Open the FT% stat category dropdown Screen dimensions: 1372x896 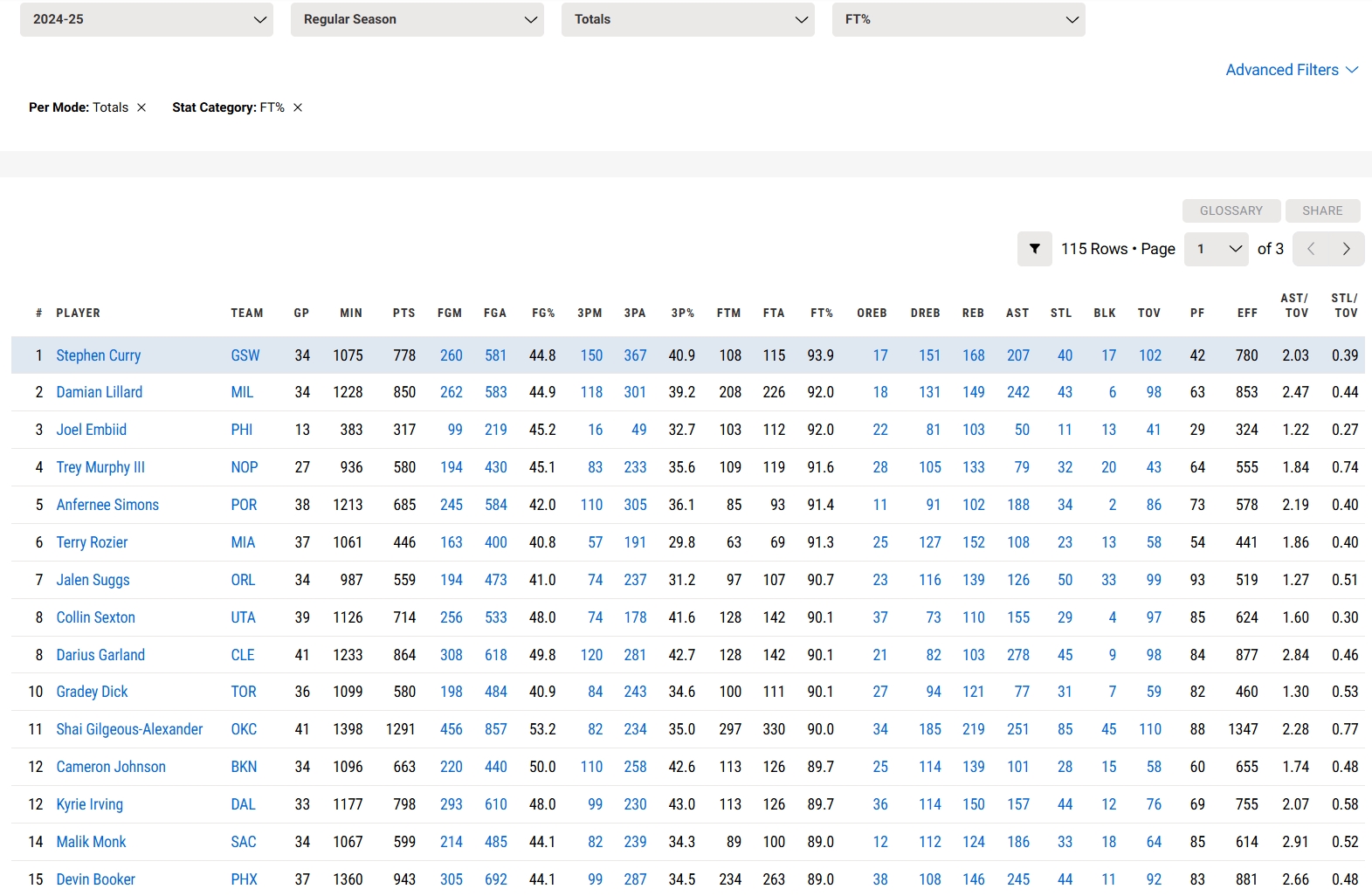(x=958, y=19)
